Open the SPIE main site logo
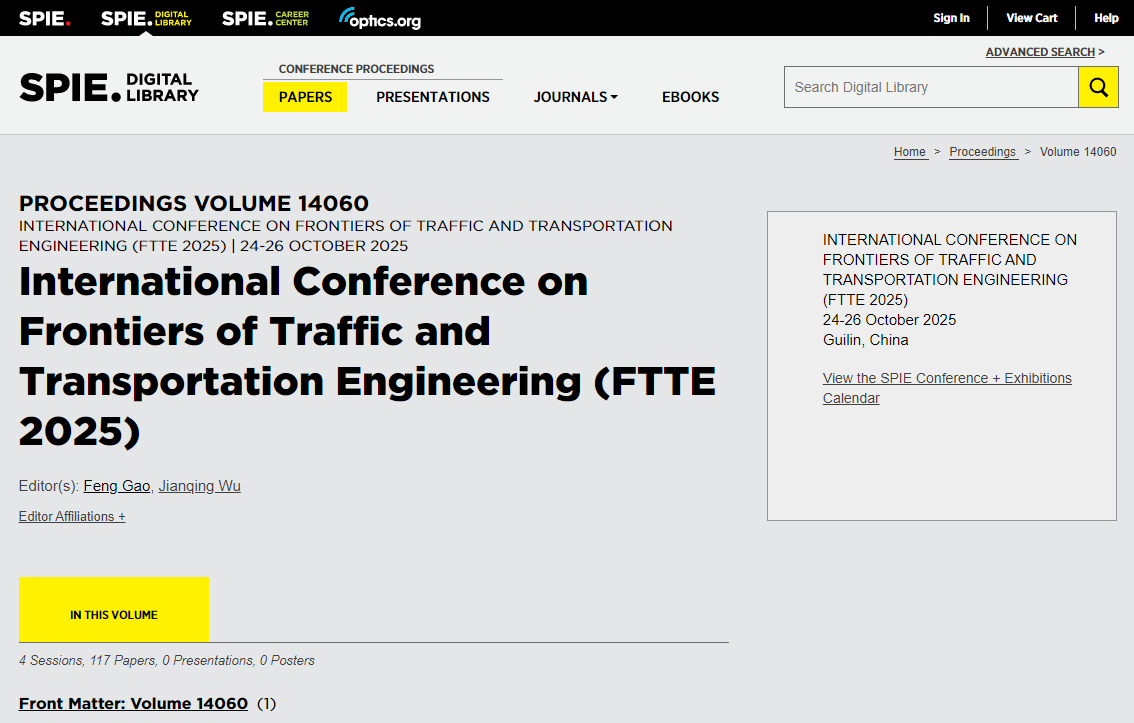The width and height of the screenshot is (1134, 723). point(45,18)
